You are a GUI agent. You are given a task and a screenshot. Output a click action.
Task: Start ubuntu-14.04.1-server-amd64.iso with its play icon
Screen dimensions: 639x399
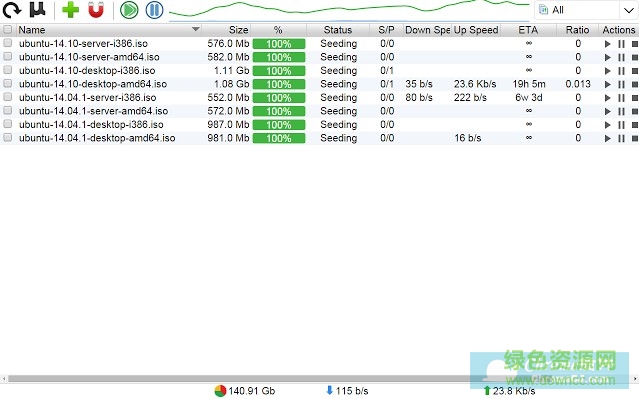(608, 111)
